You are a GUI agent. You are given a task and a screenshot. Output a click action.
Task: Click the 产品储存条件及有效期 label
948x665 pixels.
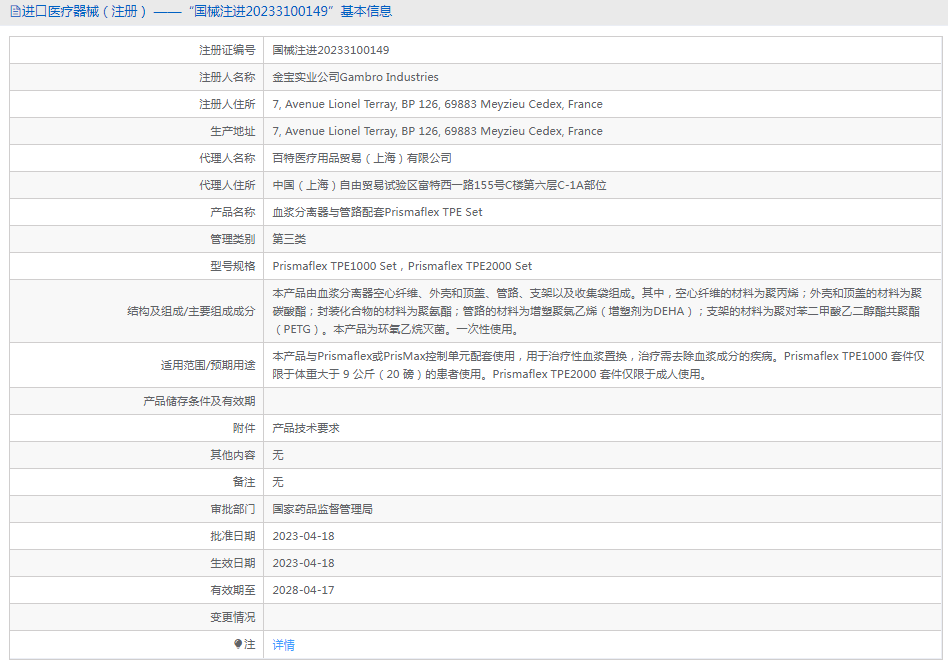click(200, 401)
